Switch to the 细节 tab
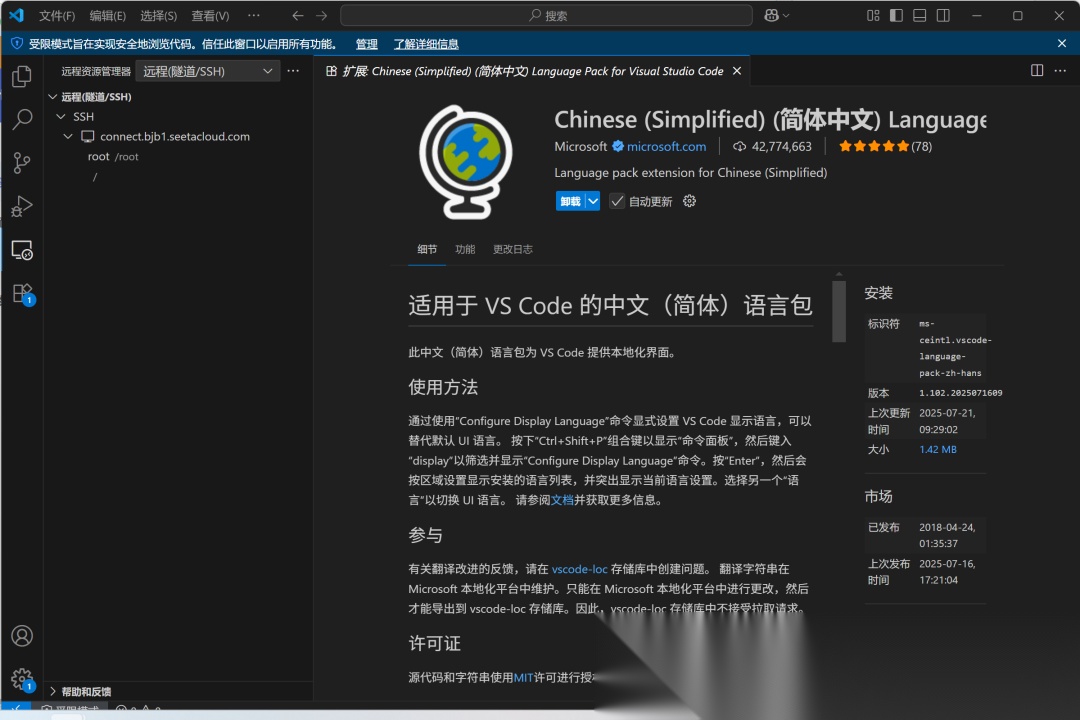This screenshot has height=720, width=1080. (427, 249)
